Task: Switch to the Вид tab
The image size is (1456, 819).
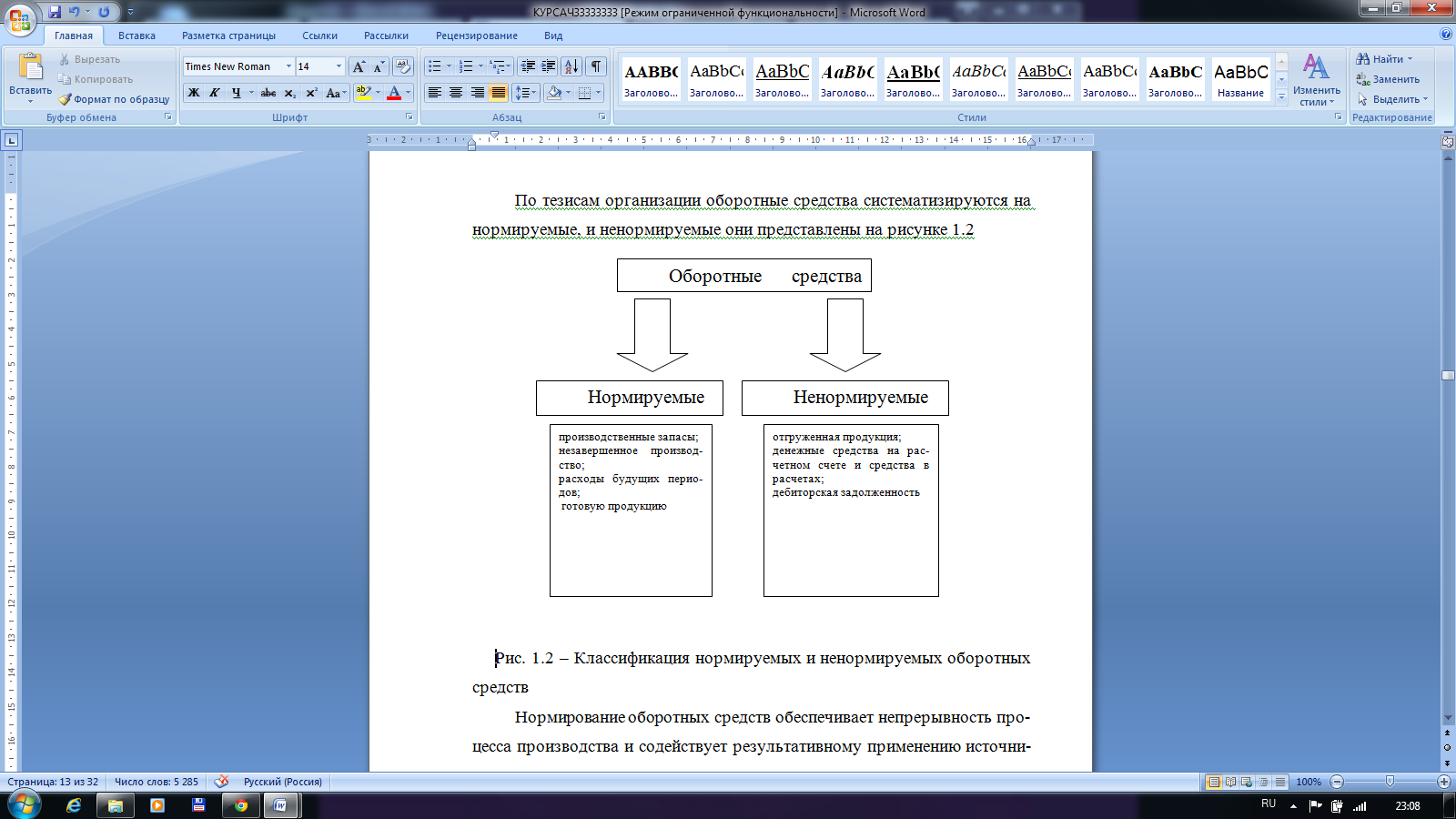Action: coord(553,35)
